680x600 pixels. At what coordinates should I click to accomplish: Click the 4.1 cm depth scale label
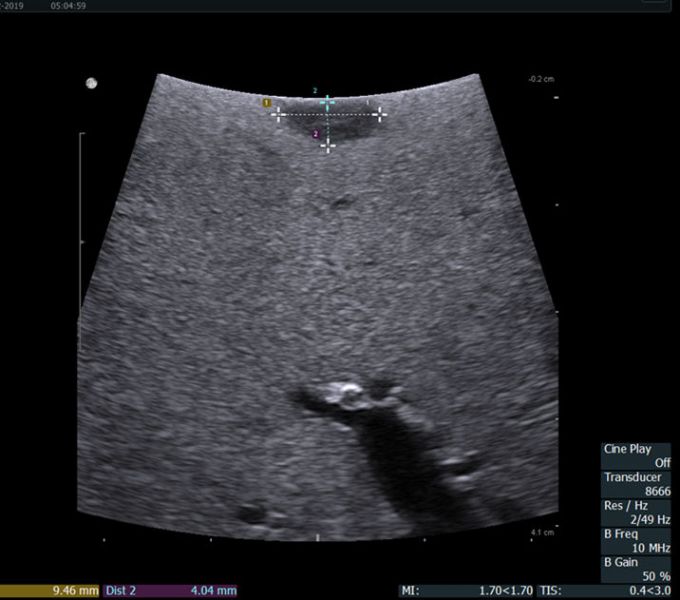pos(541,533)
